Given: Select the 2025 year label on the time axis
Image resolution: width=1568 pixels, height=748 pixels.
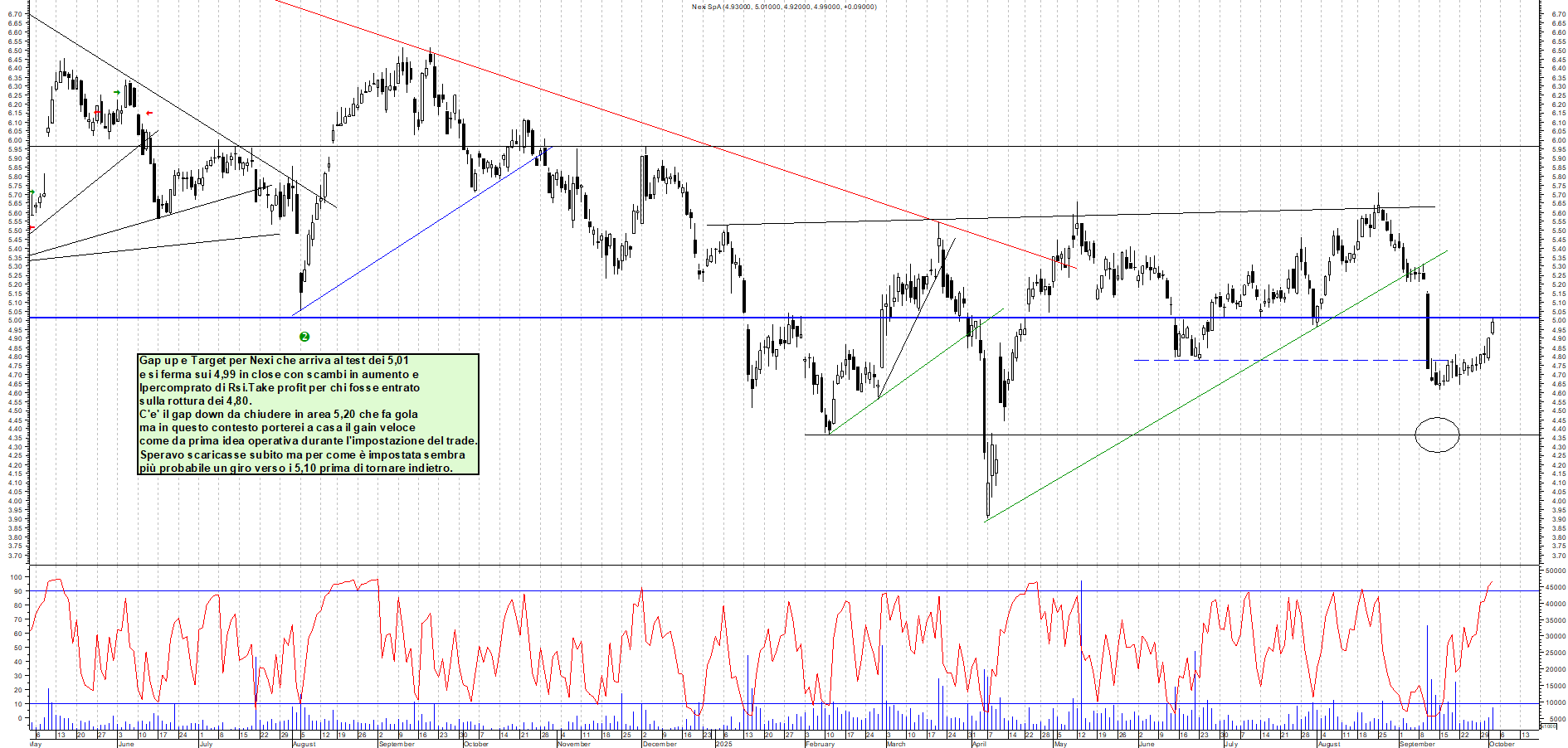Looking at the screenshot, I should 723,744.
